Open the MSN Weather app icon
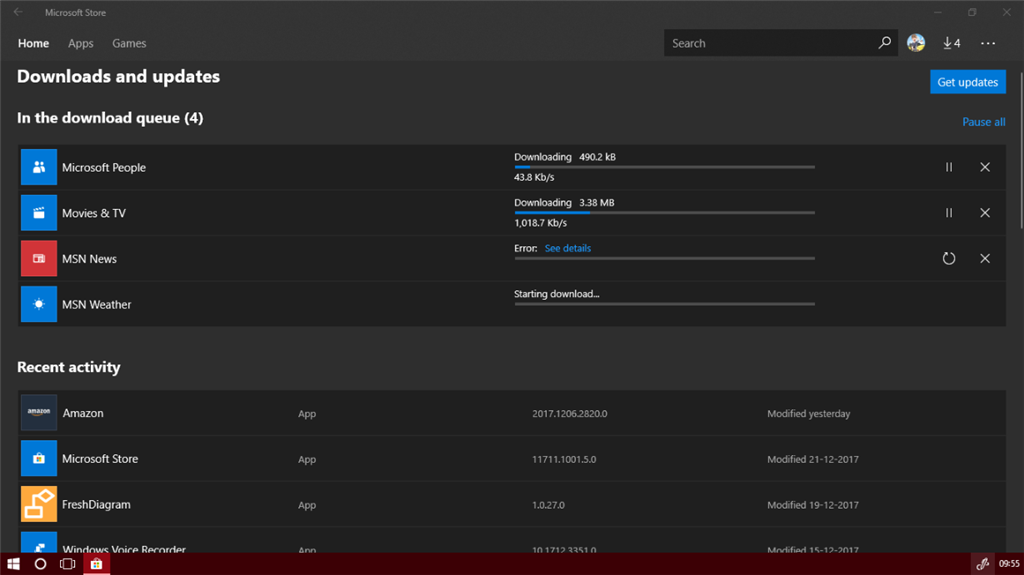 pyautogui.click(x=39, y=304)
